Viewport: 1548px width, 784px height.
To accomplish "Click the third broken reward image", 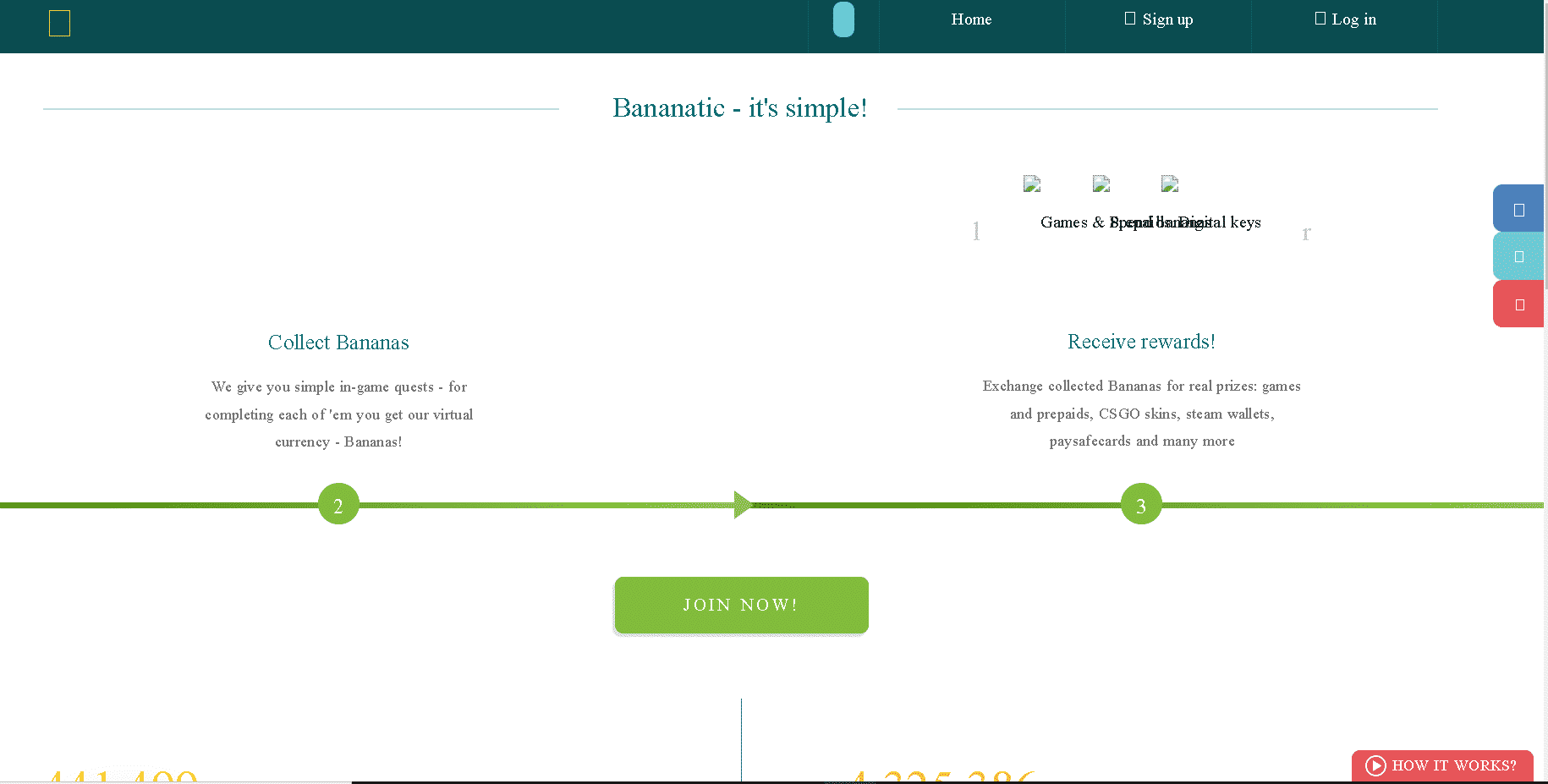I will click(x=1170, y=184).
